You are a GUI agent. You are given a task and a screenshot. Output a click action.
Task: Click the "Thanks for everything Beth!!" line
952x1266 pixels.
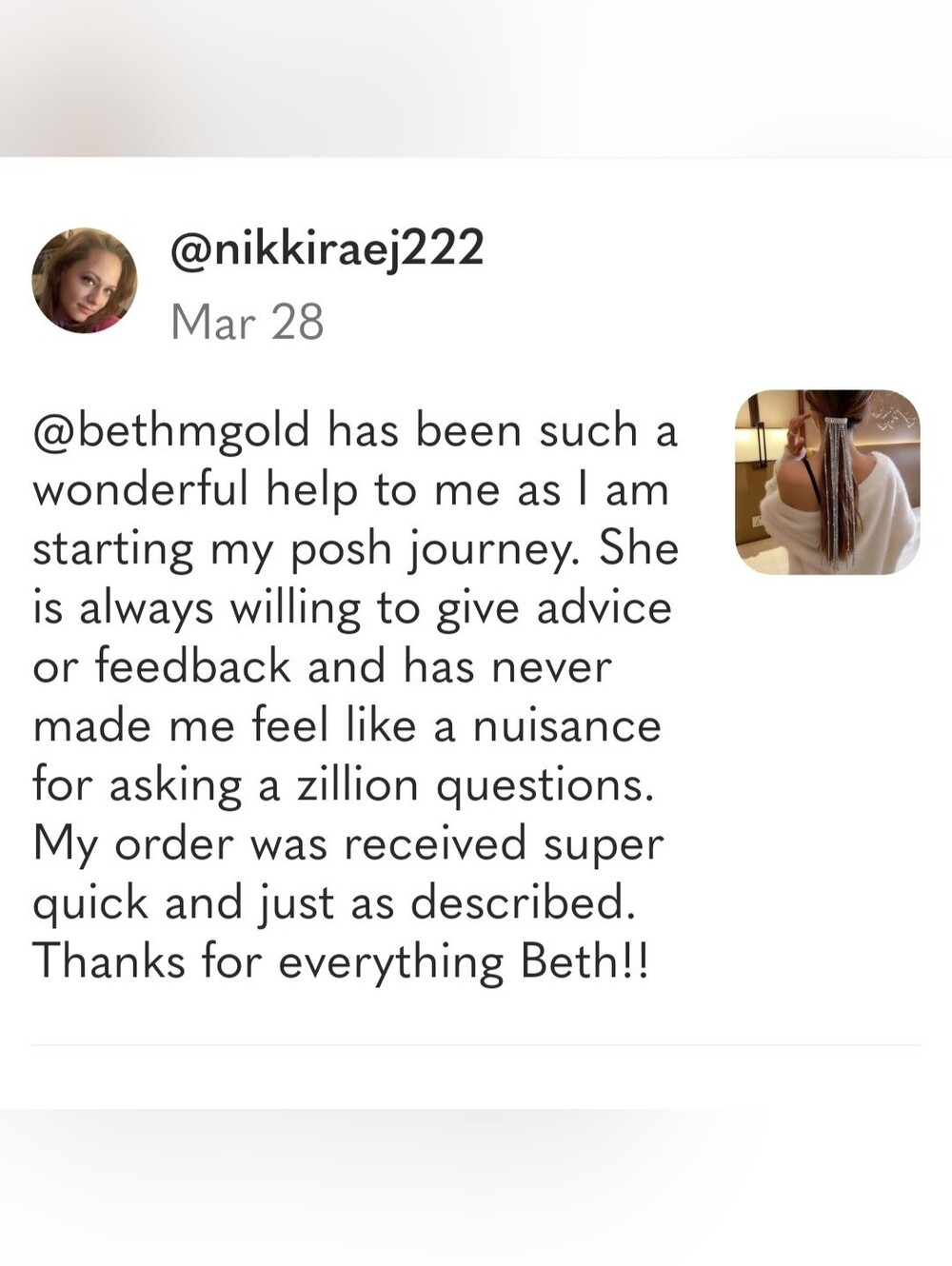(x=342, y=962)
